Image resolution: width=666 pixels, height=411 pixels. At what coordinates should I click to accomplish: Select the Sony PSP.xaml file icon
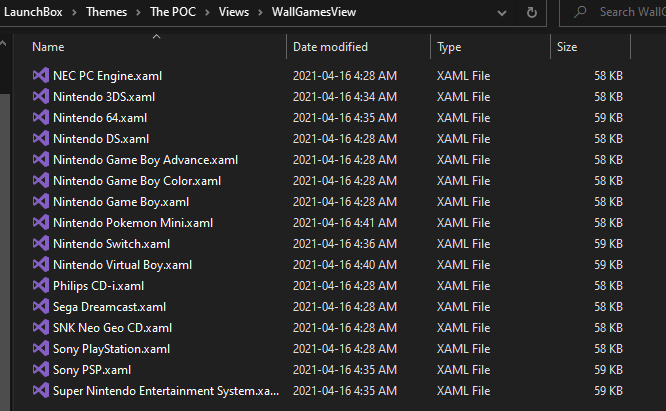tap(41, 370)
